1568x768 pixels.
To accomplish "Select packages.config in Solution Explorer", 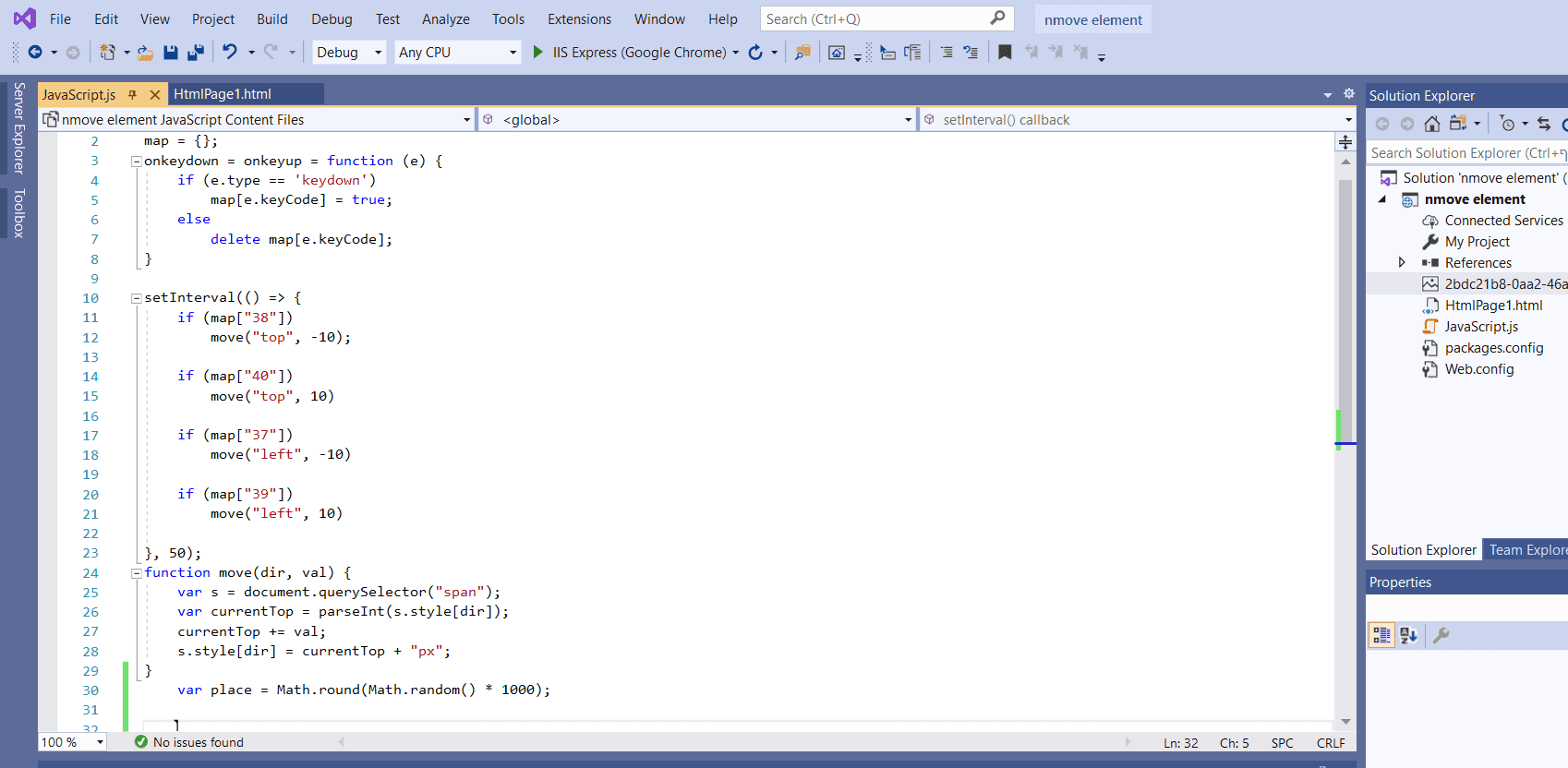I will [1494, 348].
